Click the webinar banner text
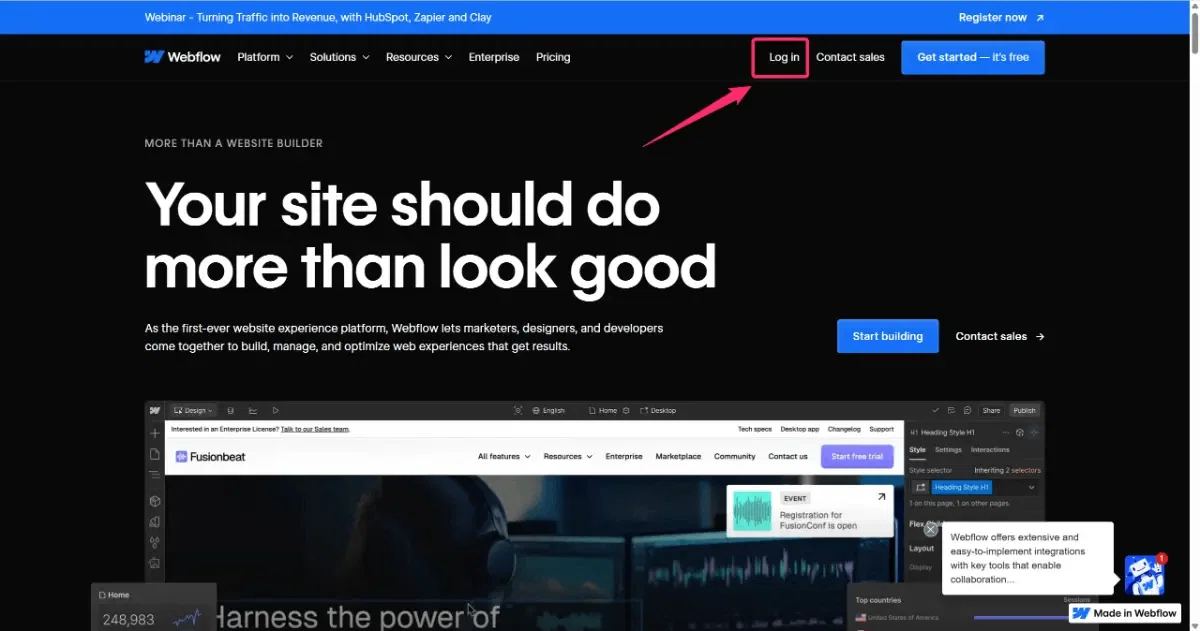Image resolution: width=1200 pixels, height=631 pixels. [x=318, y=17]
